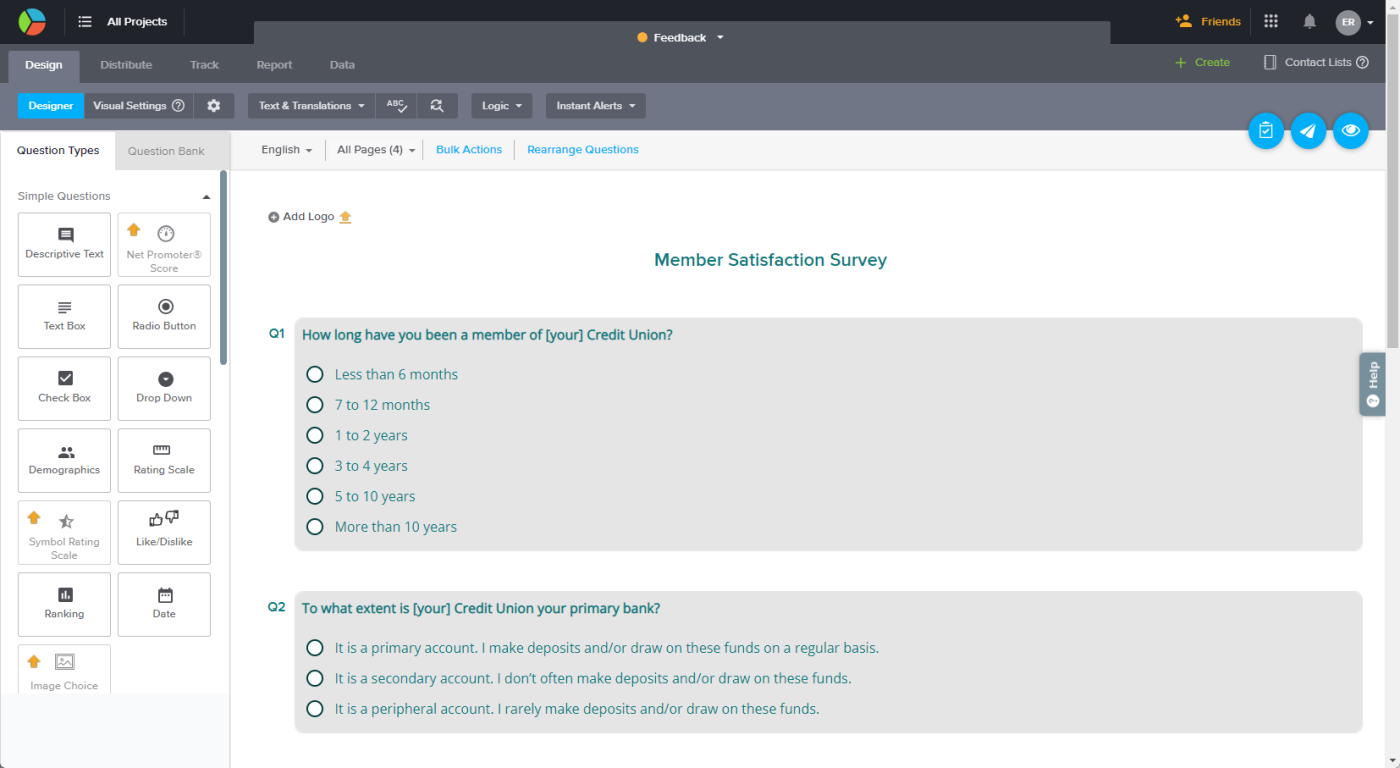
Task: Run the ABC spell check tool
Action: tap(396, 106)
